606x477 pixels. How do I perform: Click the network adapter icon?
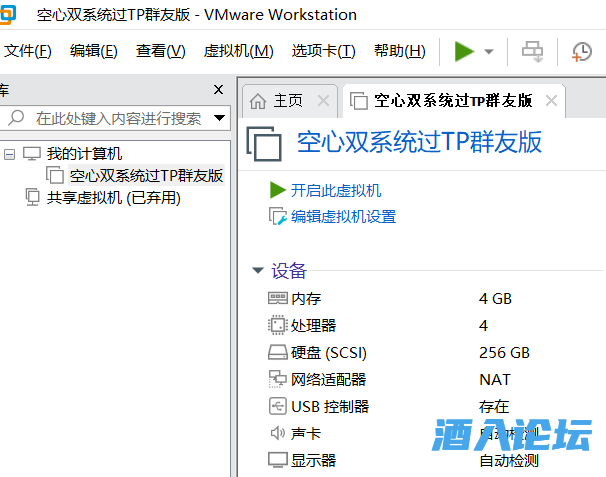click(277, 379)
